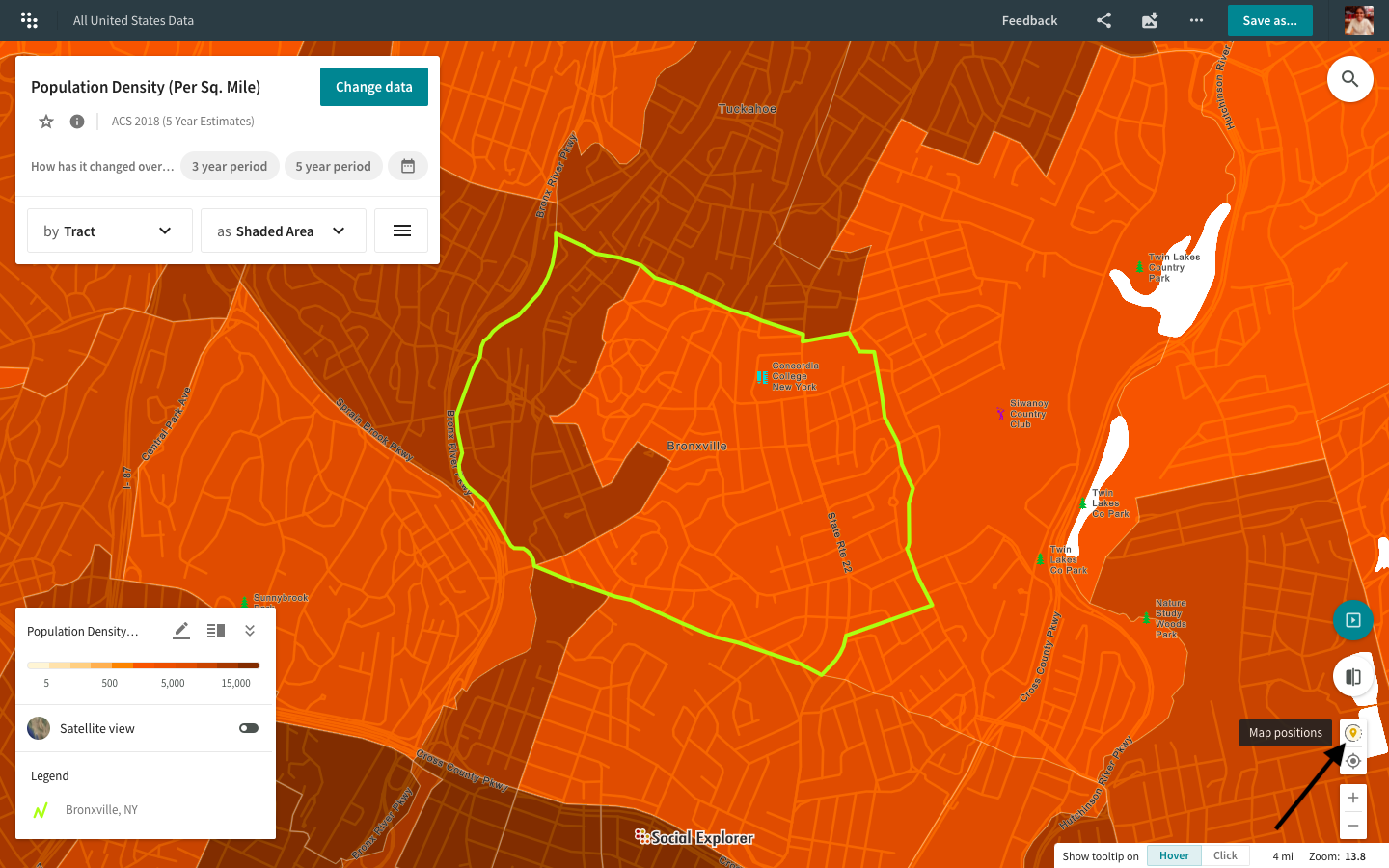
Task: Click the population density color scale
Action: point(143,665)
